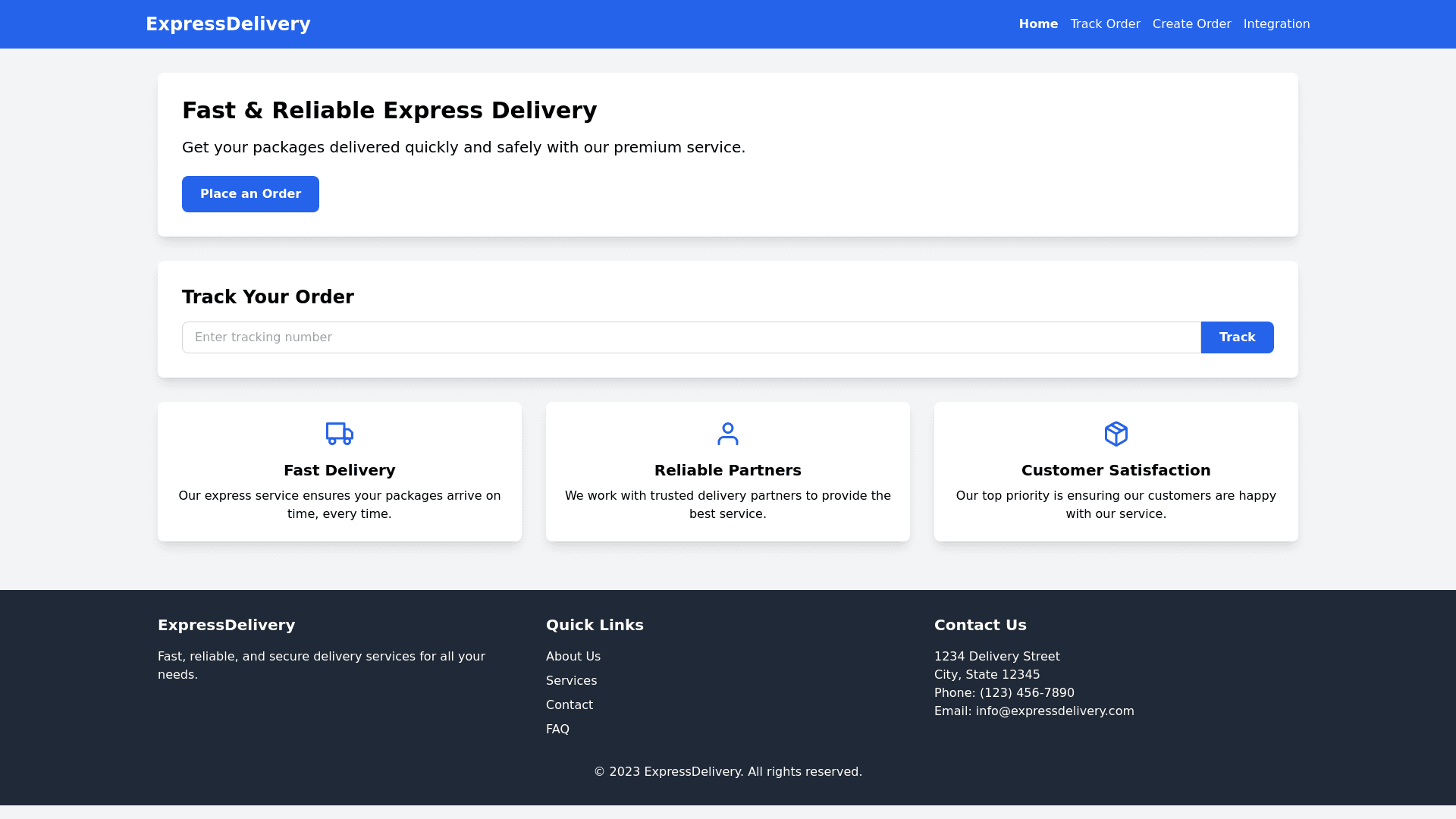Click the Reliable Partners heading
This screenshot has width=1456, height=819.
click(x=727, y=470)
